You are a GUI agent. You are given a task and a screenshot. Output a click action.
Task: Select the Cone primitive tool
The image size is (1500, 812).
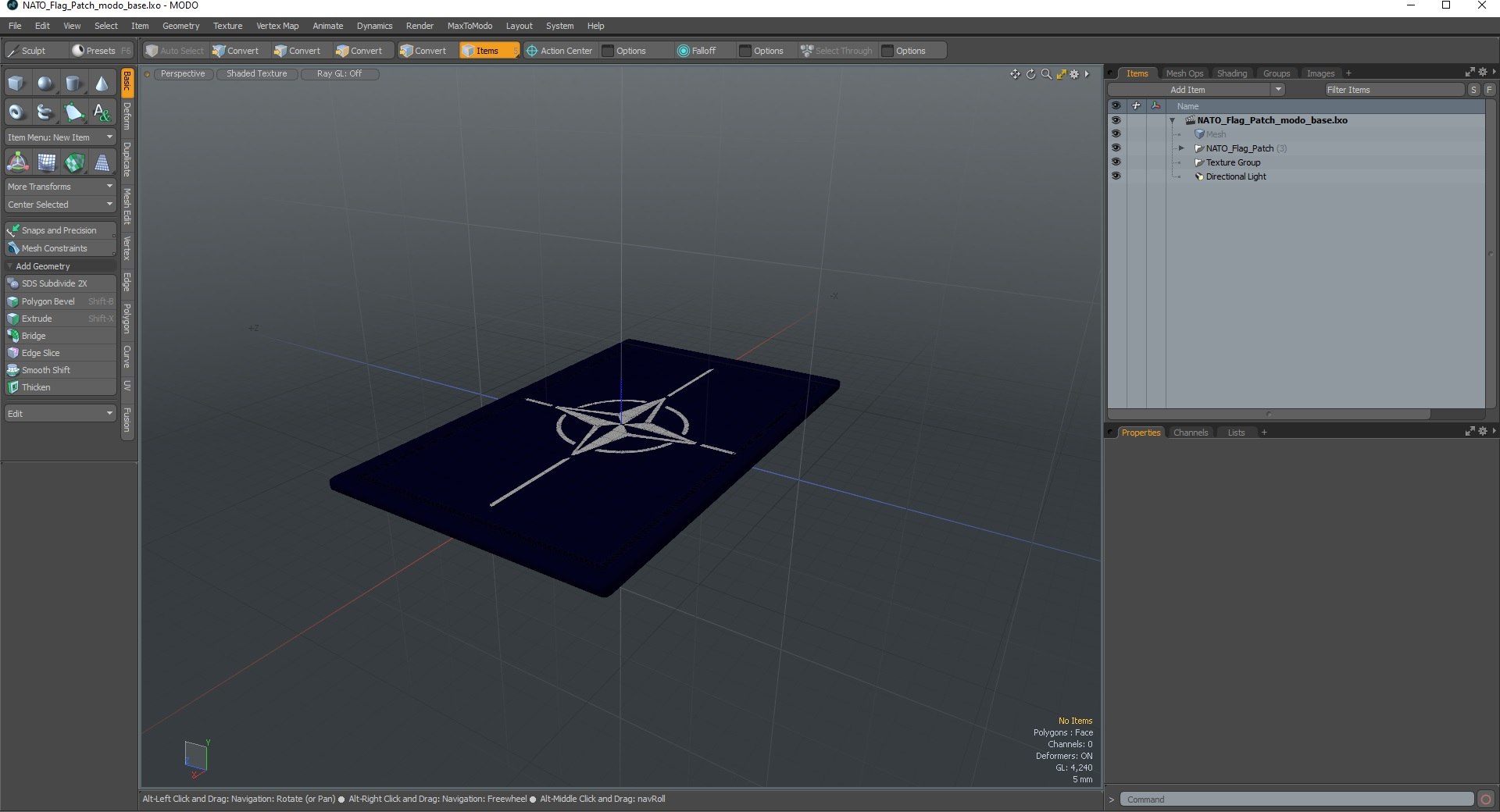102,84
